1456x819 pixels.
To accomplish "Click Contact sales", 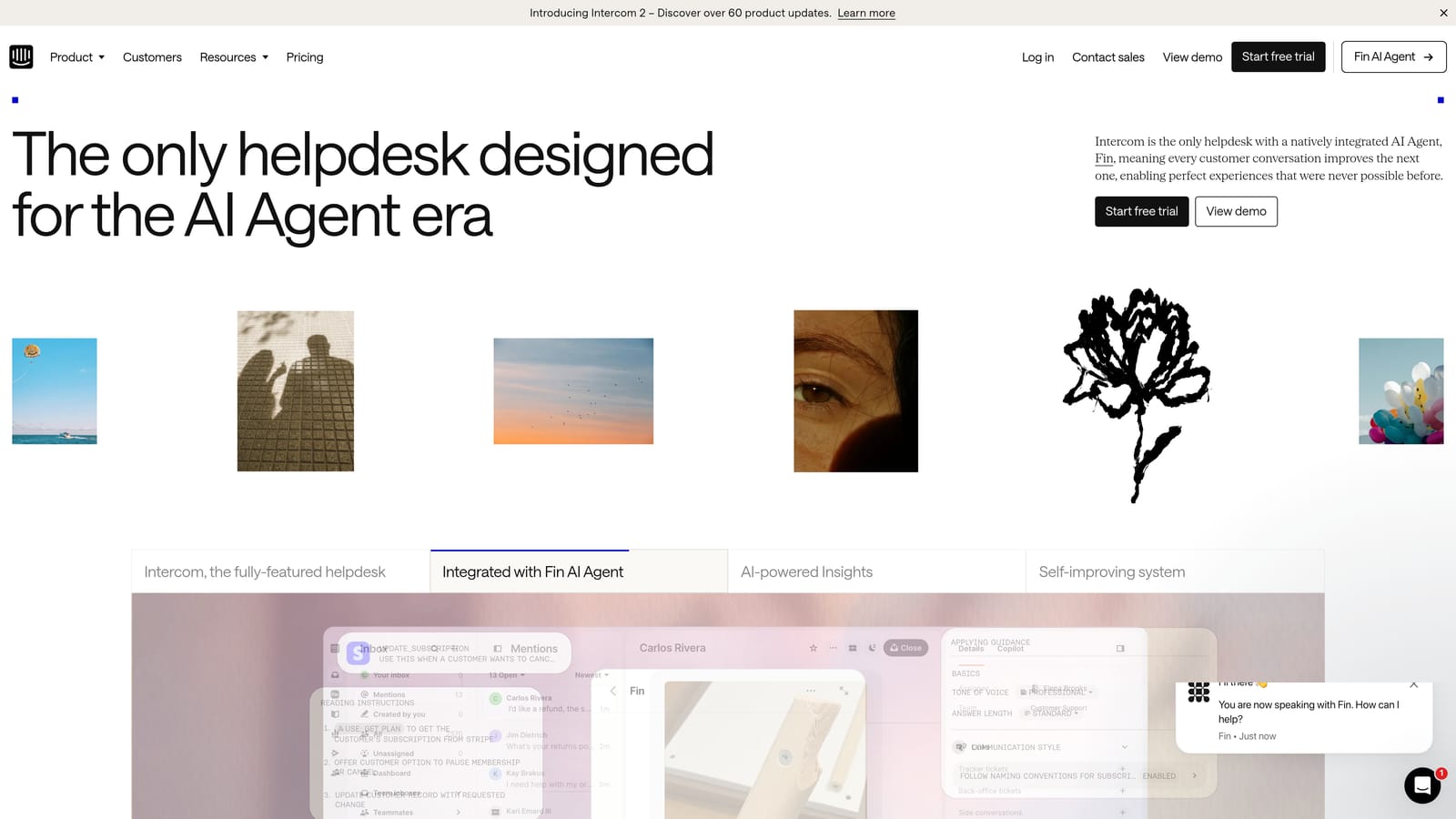I will [1108, 57].
